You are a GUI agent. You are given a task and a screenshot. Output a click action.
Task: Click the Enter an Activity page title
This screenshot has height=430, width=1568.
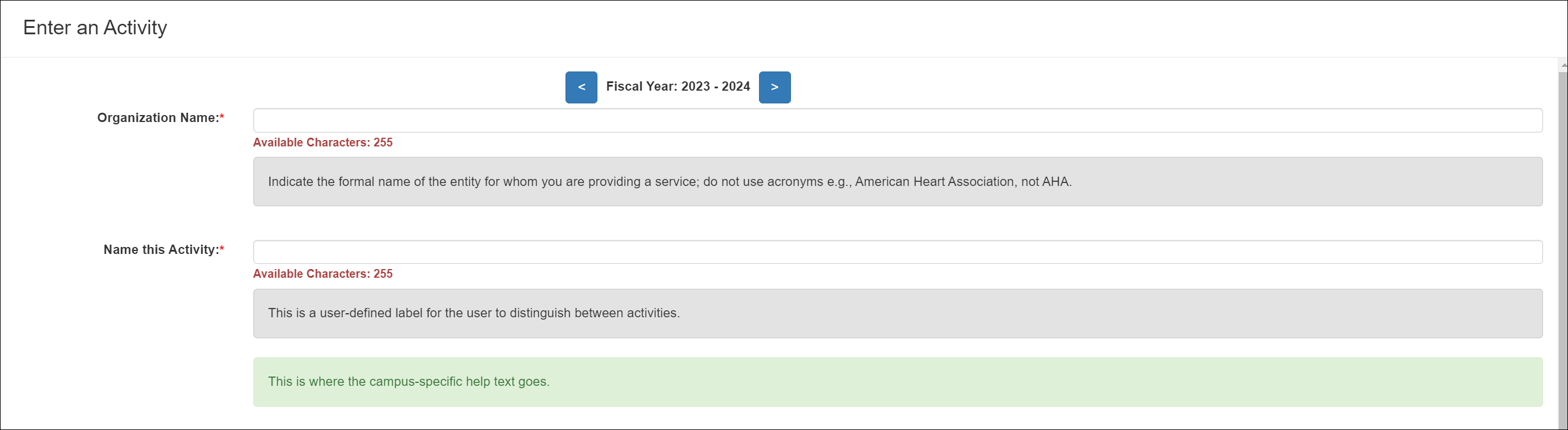[94, 27]
